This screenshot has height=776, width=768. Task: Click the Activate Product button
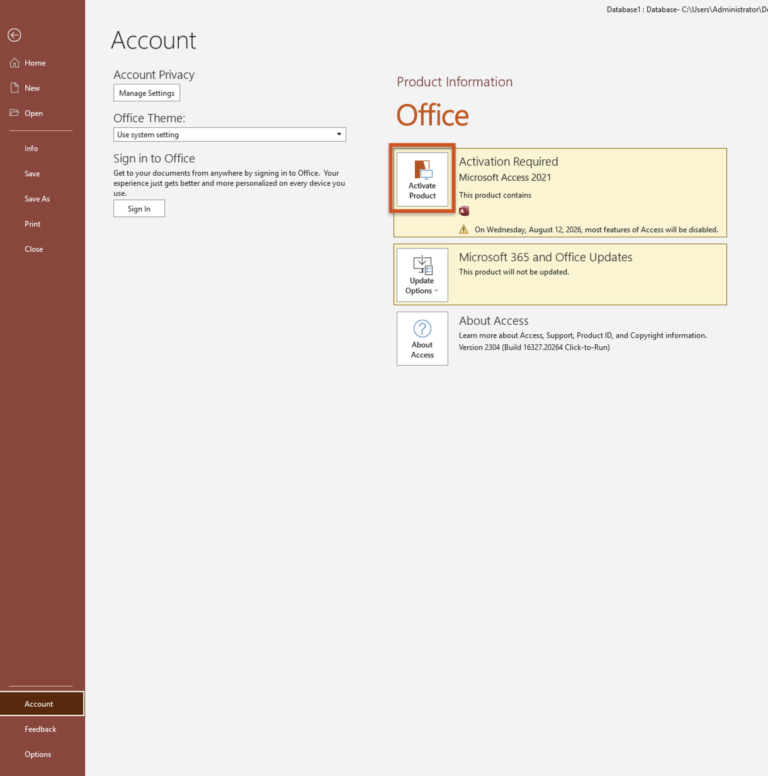[x=422, y=179]
